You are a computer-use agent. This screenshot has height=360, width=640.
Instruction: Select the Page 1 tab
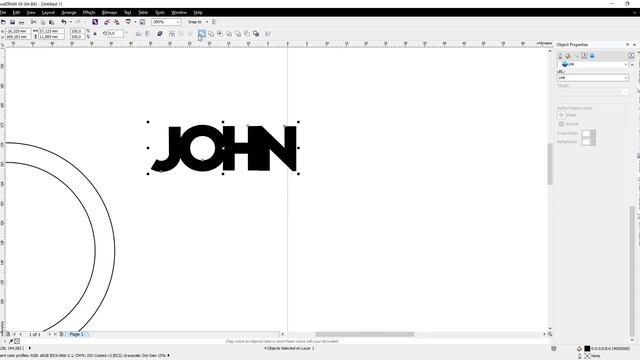[76, 334]
